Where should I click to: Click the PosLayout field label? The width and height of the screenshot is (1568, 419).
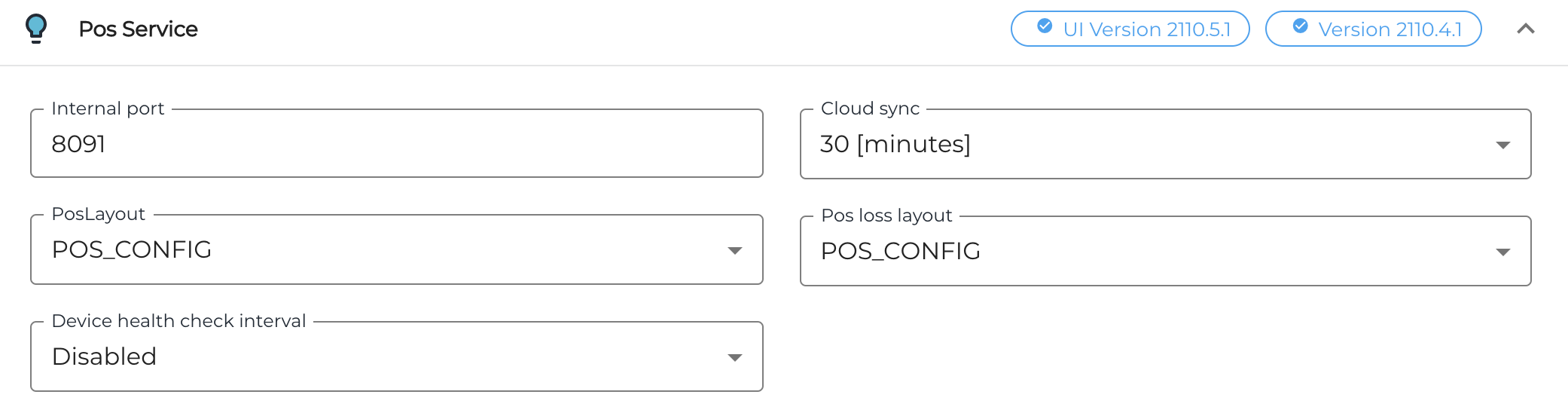(x=98, y=214)
